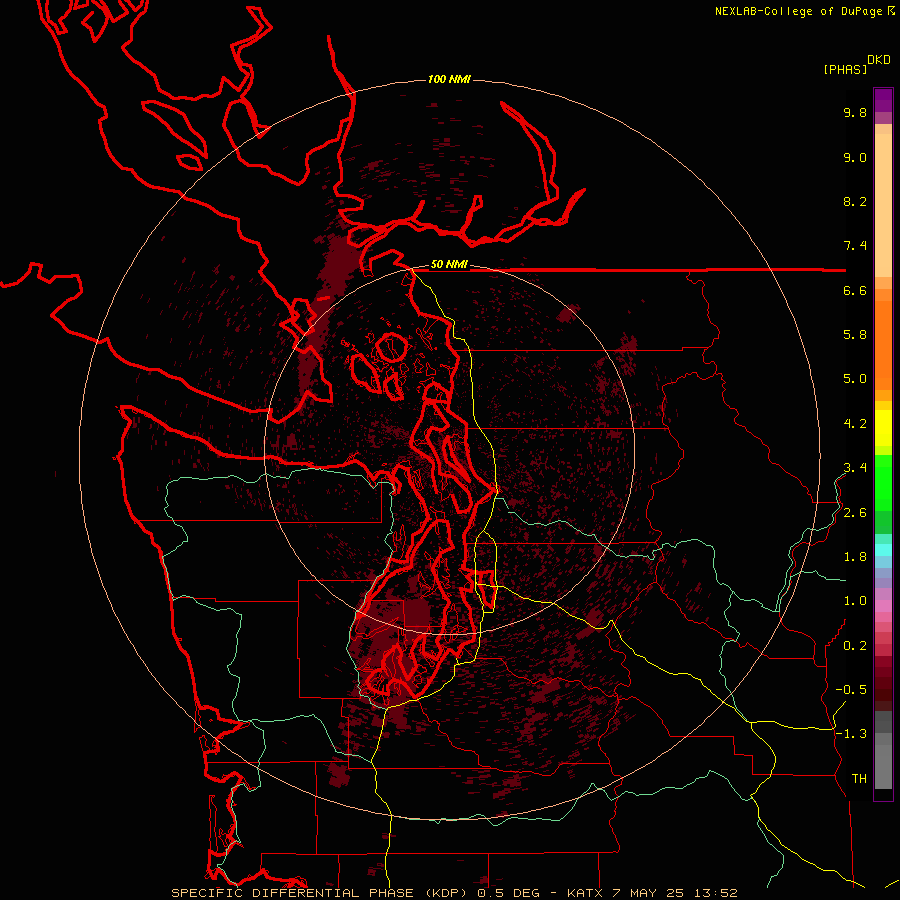Click the 50 NMI range ring label
This screenshot has width=900, height=900.
coord(449,264)
